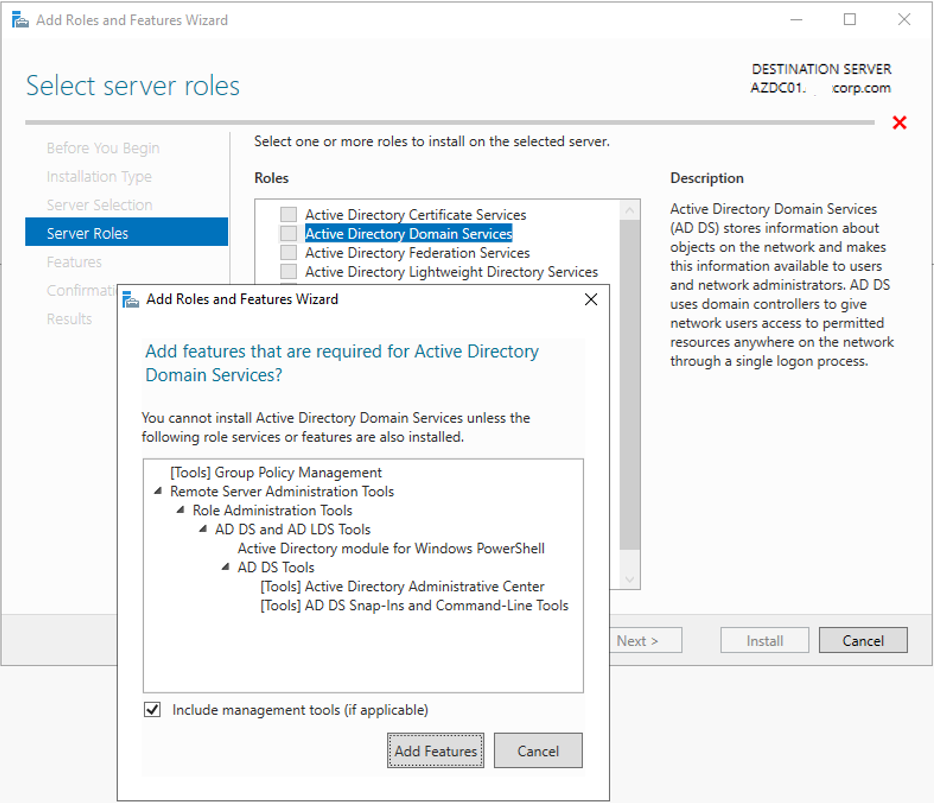This screenshot has height=803, width=935.
Task: Click the wizard icon in main title bar
Action: pos(19,20)
